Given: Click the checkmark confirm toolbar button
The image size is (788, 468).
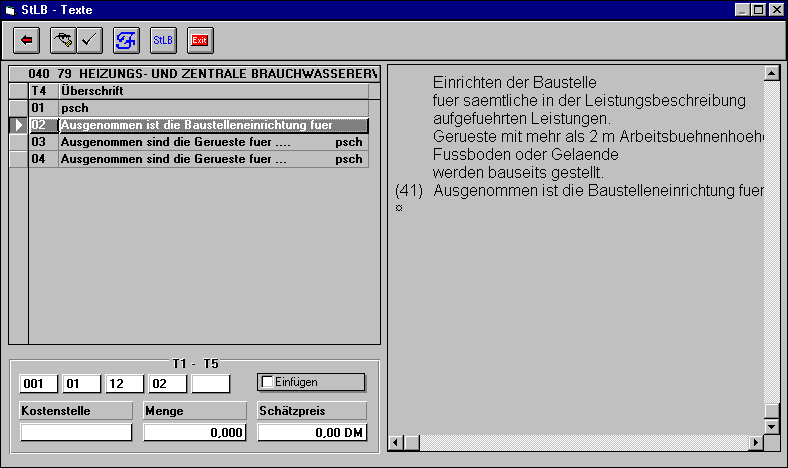Looking at the screenshot, I should pyautogui.click(x=90, y=40).
